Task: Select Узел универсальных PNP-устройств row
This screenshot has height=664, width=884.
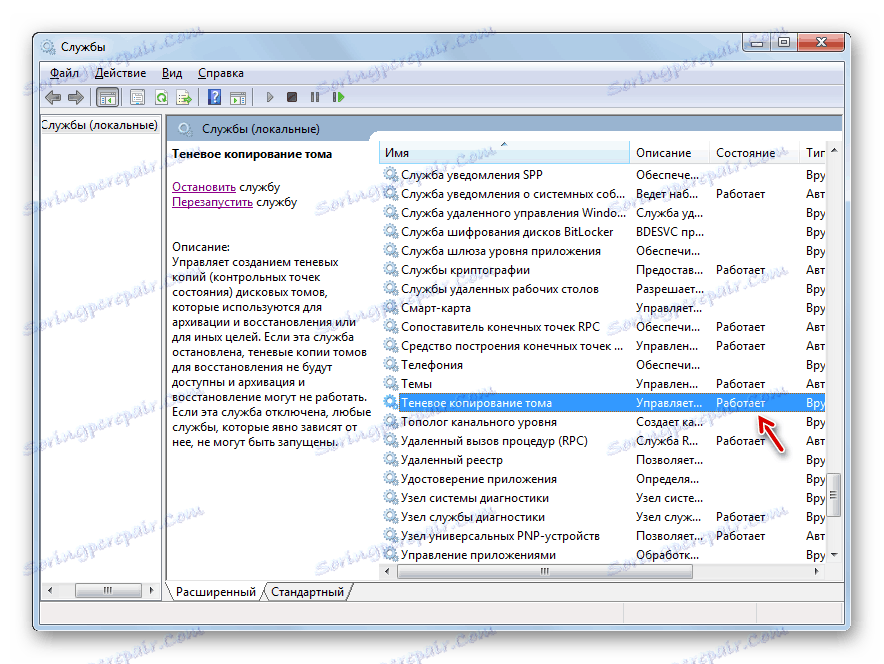Action: click(x=603, y=535)
